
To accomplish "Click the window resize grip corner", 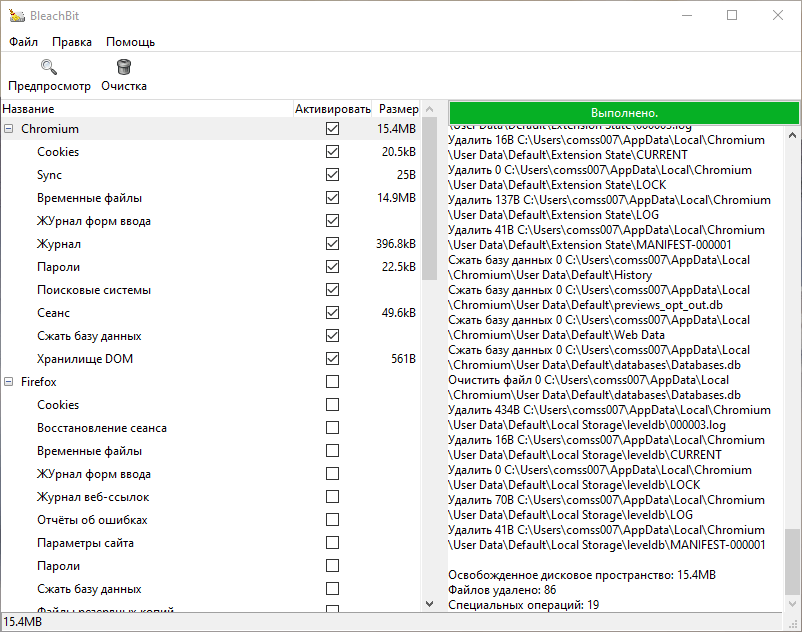I will coord(794,624).
